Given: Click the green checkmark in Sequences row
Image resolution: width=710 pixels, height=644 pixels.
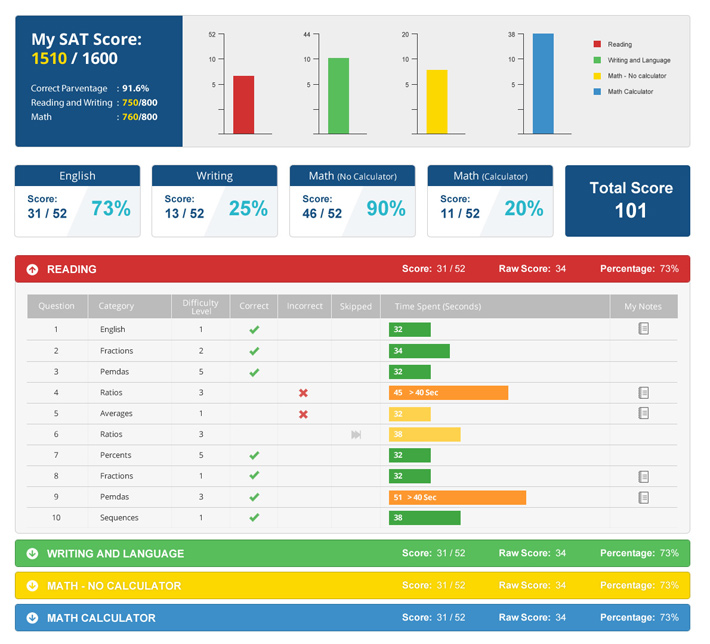Looking at the screenshot, I should point(254,517).
